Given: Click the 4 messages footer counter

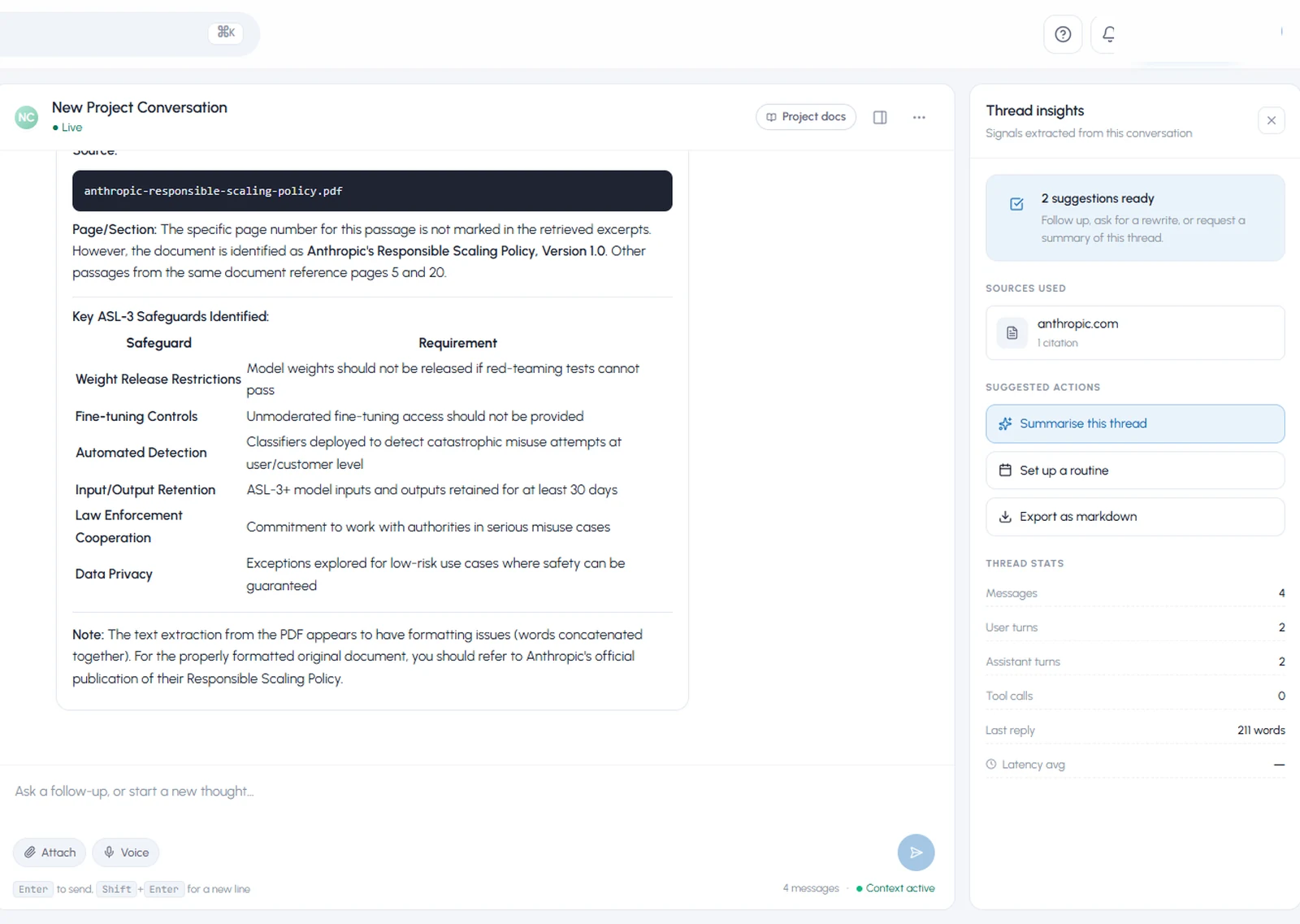Looking at the screenshot, I should 811,888.
